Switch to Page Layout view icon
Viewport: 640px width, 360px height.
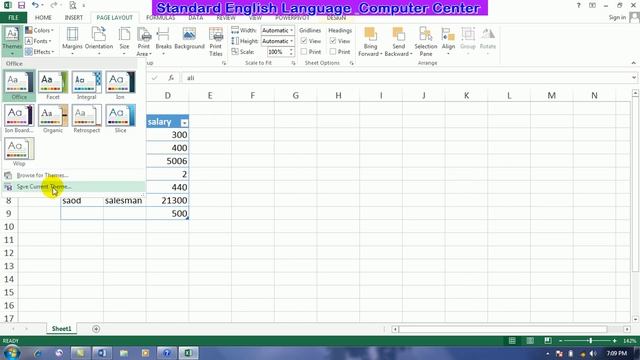(530, 340)
